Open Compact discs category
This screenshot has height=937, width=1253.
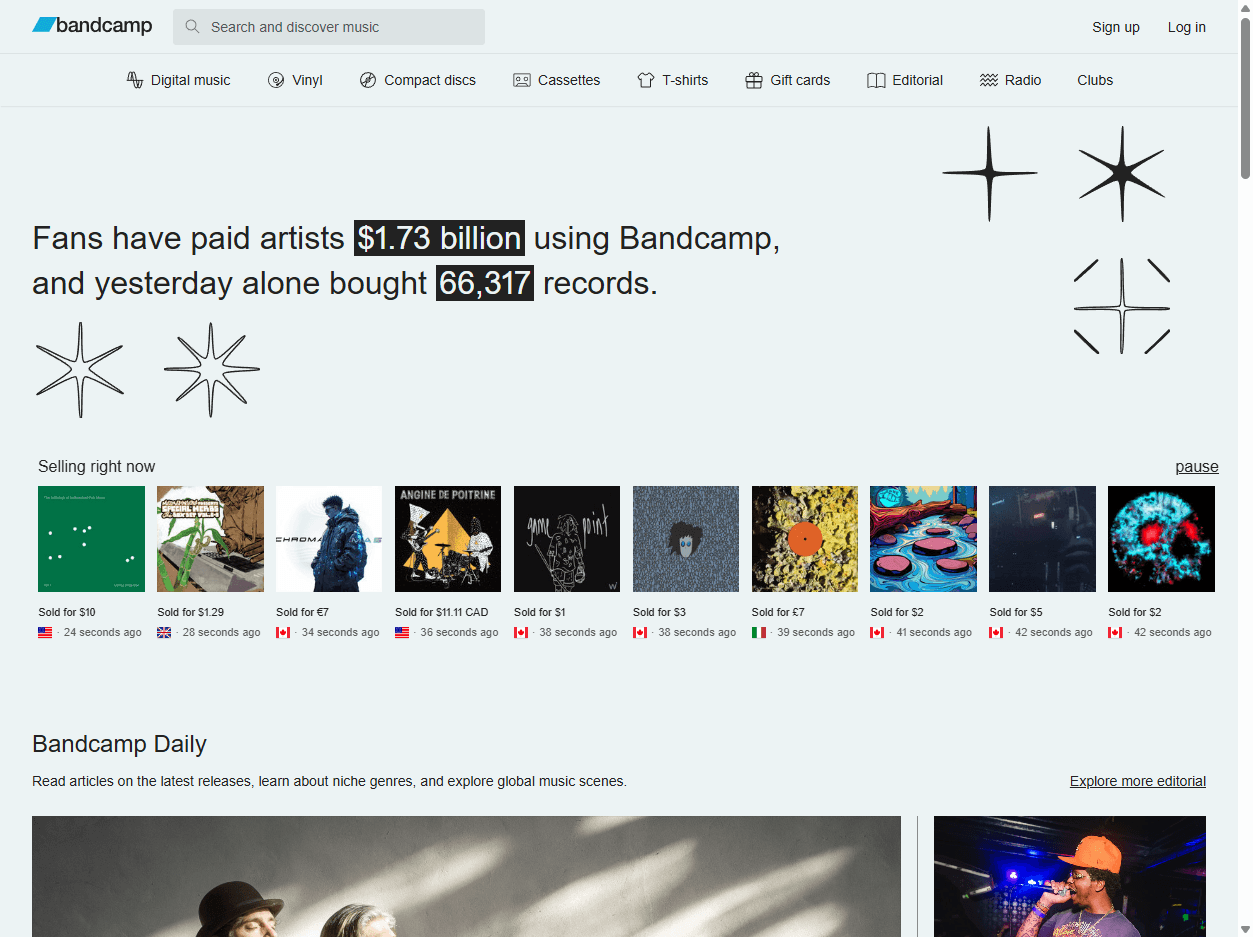point(418,80)
